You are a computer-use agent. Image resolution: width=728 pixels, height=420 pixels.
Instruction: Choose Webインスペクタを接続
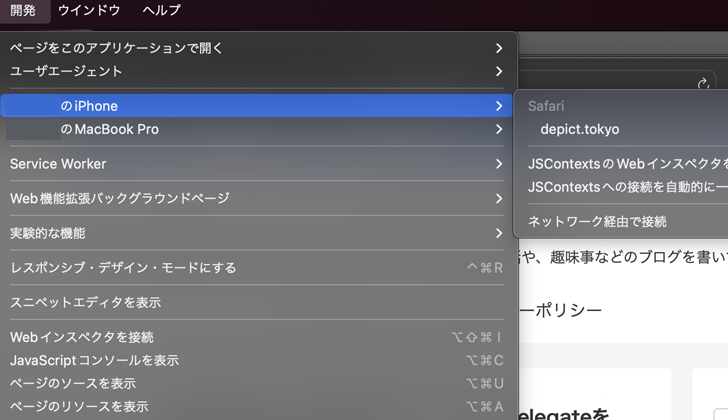point(256,337)
